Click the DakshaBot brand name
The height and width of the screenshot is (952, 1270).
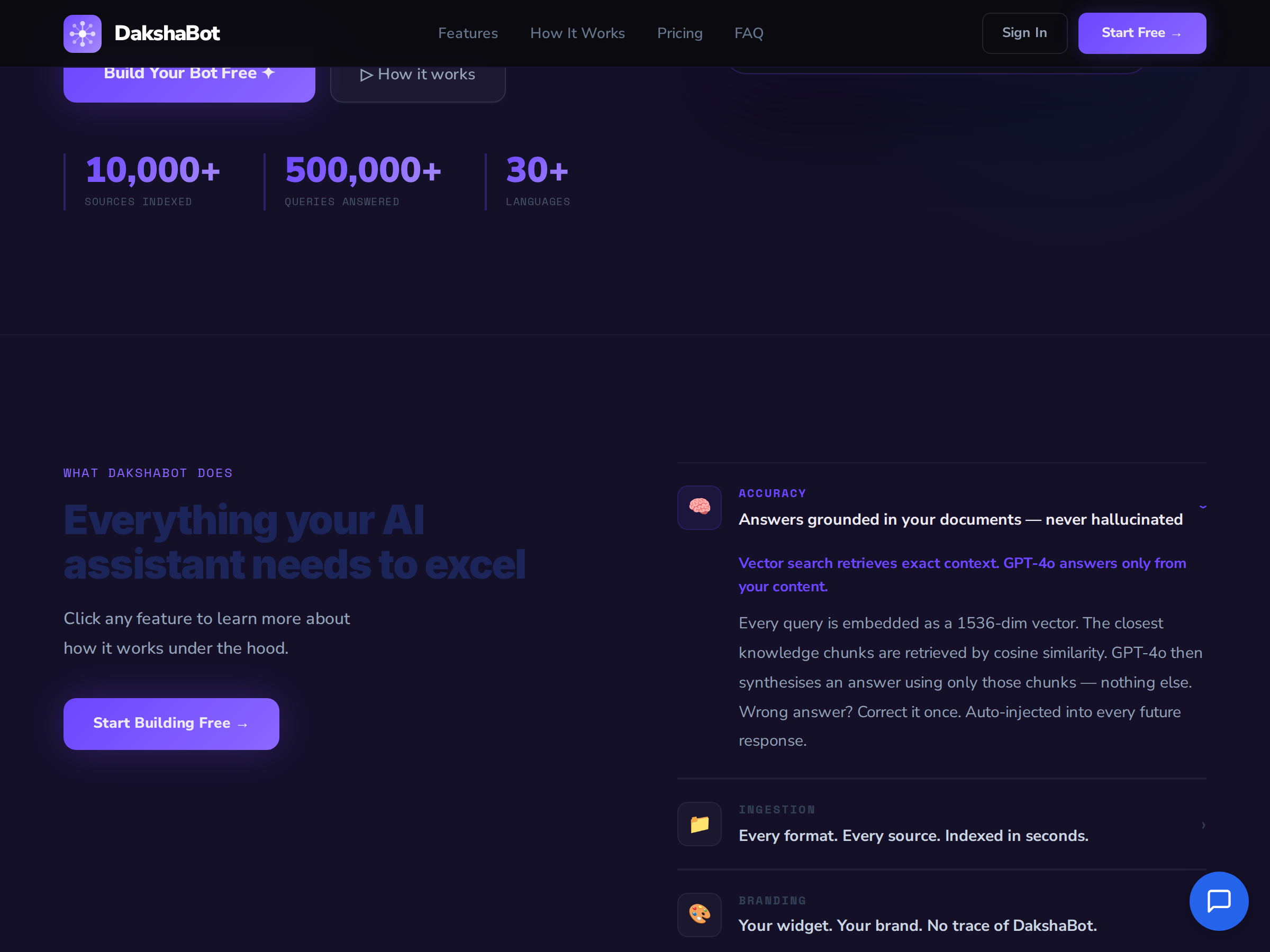click(x=167, y=33)
